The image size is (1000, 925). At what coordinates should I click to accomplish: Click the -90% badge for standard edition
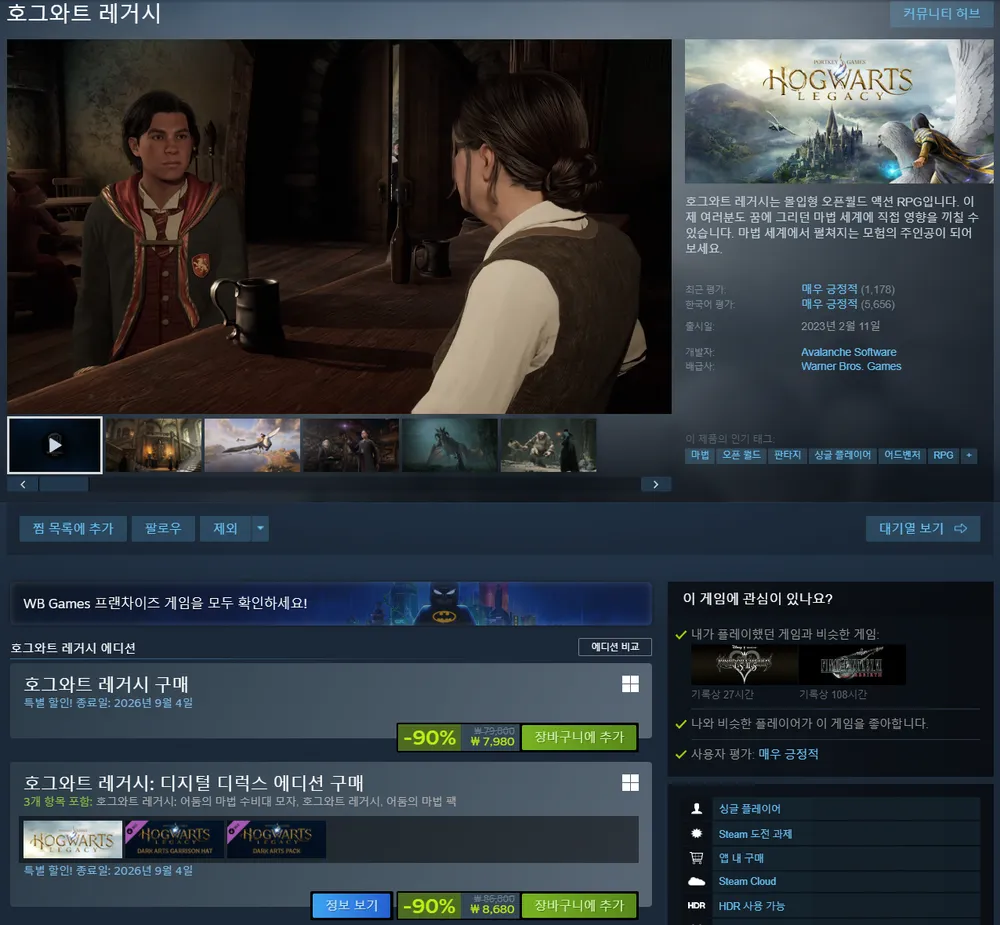click(429, 737)
